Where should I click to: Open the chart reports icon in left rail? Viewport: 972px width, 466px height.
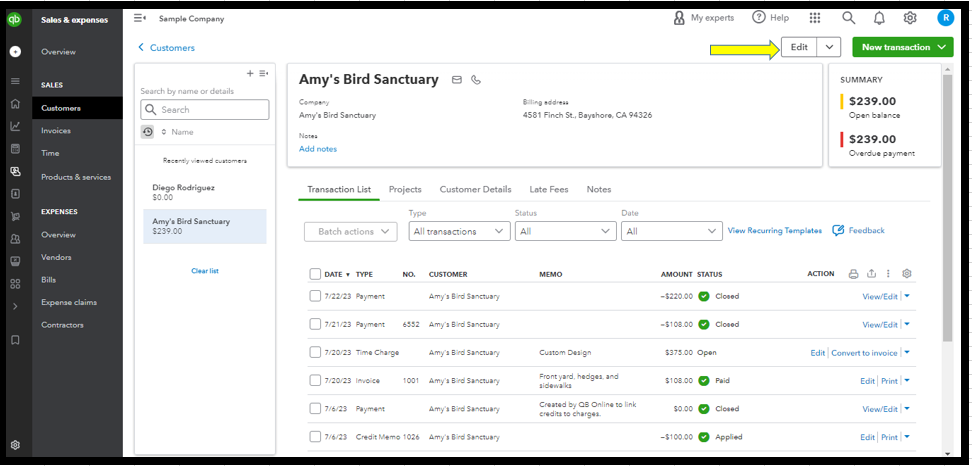(x=15, y=126)
